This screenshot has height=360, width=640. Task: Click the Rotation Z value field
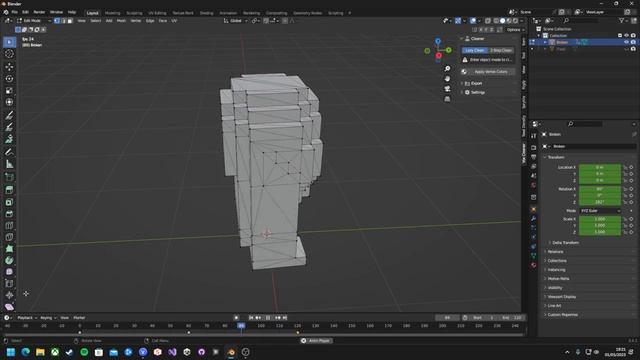point(600,202)
